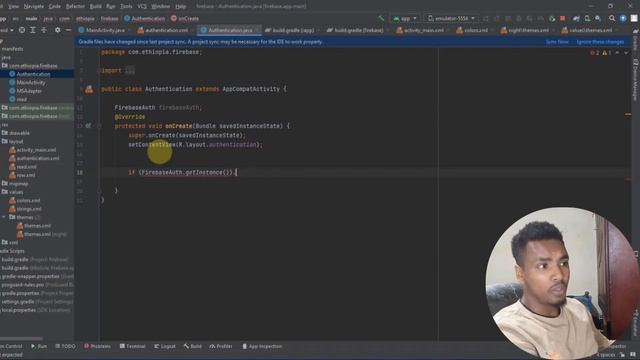
Task: Open the Device Manager toolbar icon
Action: pos(587,18)
